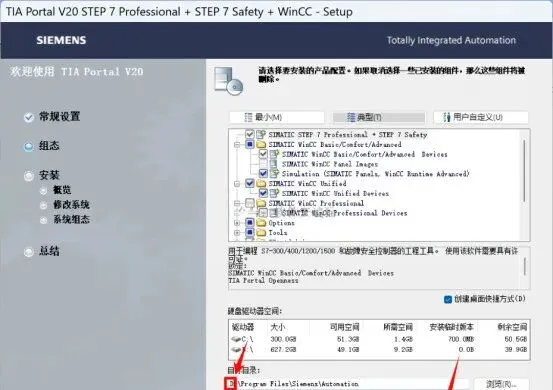
Task: Click the 驱动器 column header
Action: [243, 327]
